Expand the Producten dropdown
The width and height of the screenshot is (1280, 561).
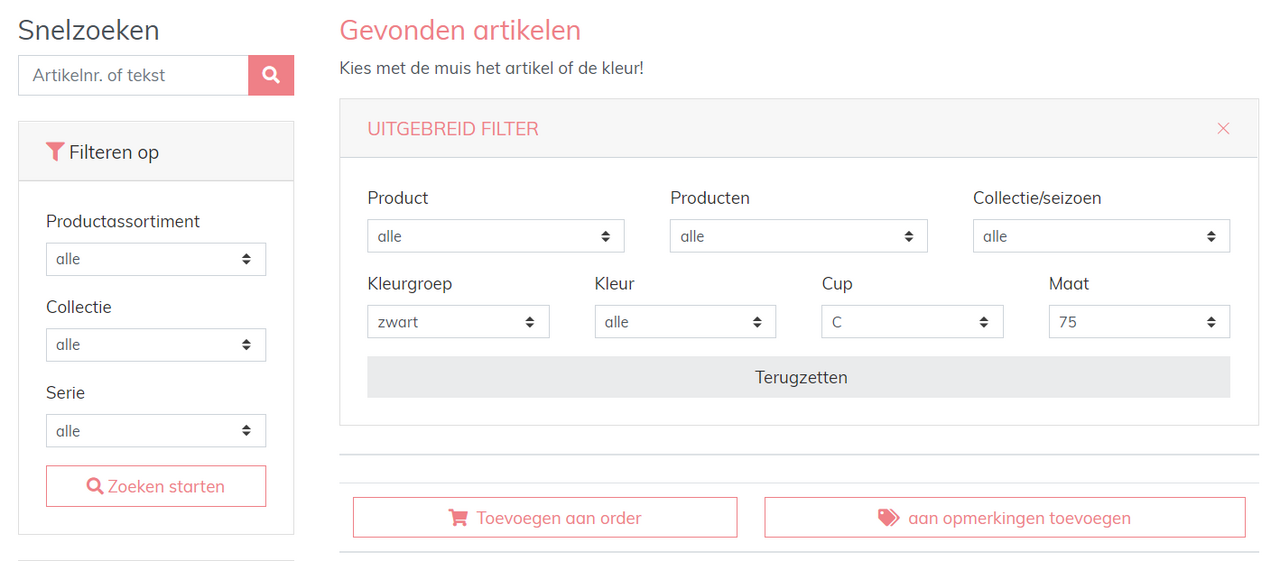pyautogui.click(x=798, y=236)
